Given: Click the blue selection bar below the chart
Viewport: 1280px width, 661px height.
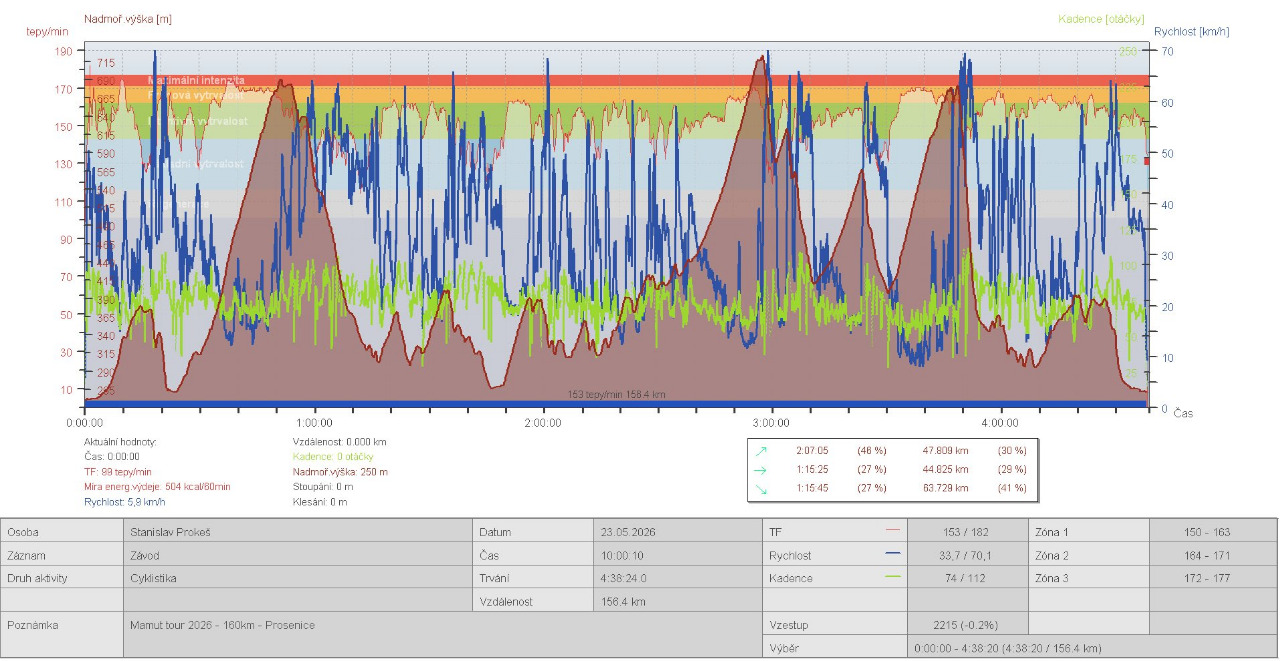Looking at the screenshot, I should (x=615, y=404).
